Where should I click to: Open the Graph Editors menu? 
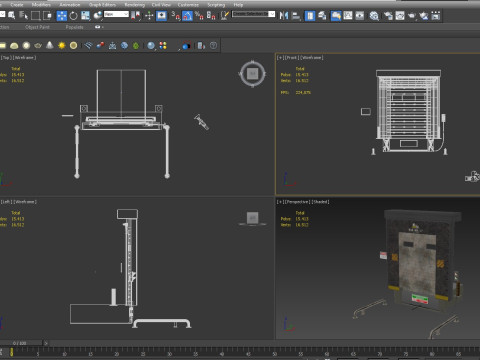pos(102,5)
